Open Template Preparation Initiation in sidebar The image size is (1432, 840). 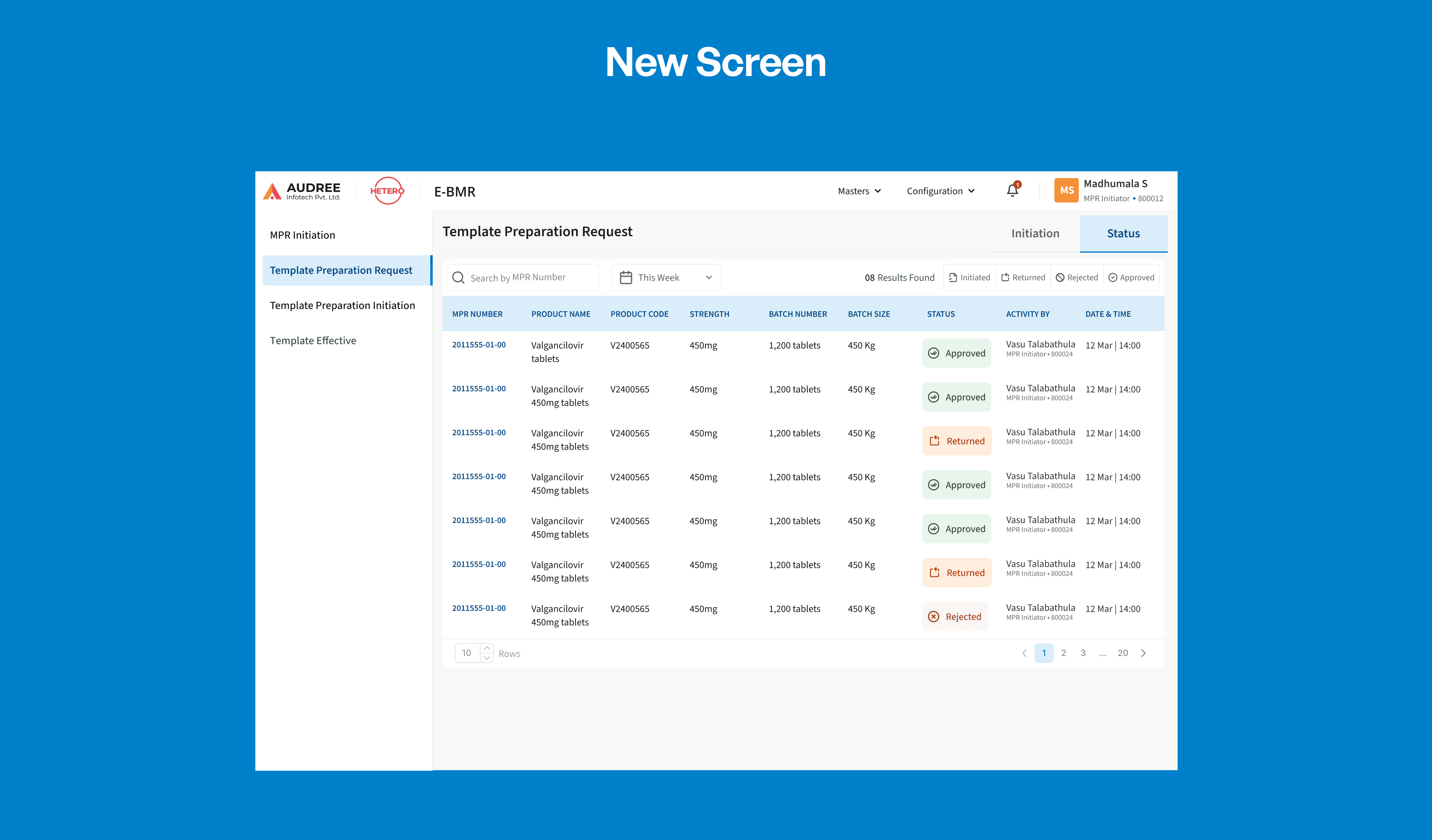click(342, 306)
